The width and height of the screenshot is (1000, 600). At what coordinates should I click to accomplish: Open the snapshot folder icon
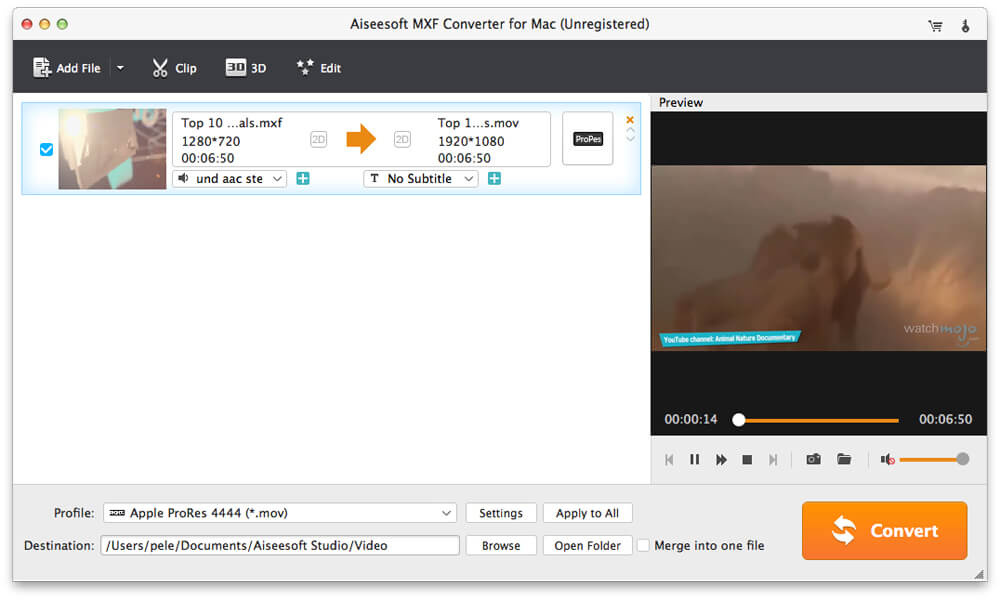click(x=844, y=459)
